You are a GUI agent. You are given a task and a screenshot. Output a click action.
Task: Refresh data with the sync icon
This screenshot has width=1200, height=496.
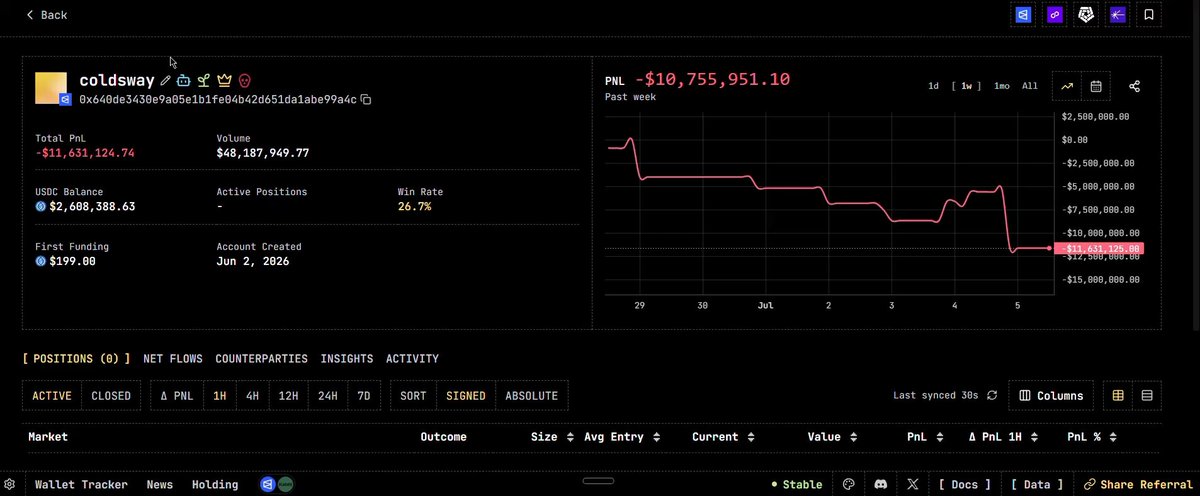[x=992, y=396]
